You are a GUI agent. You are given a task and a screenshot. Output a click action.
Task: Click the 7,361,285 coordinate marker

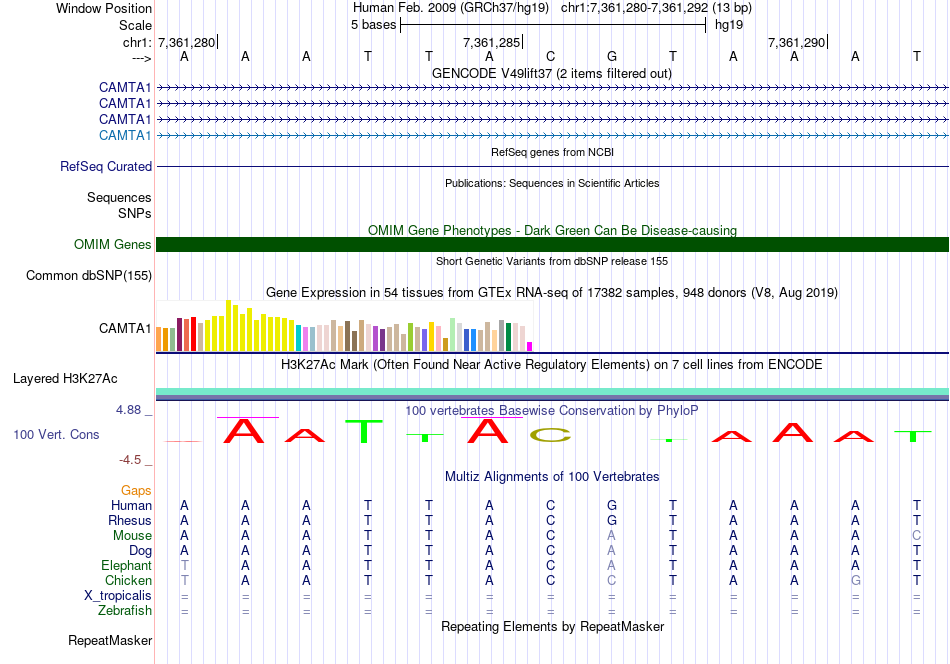coord(491,42)
